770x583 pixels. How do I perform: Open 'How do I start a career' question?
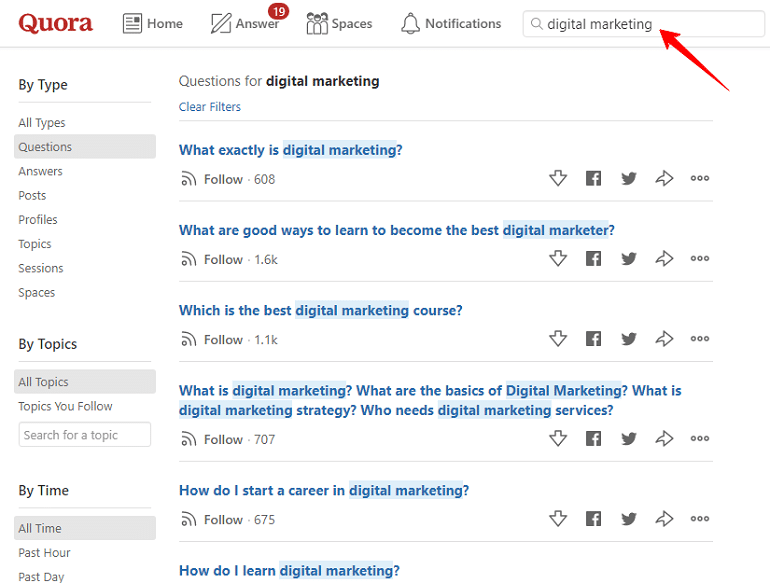(324, 490)
